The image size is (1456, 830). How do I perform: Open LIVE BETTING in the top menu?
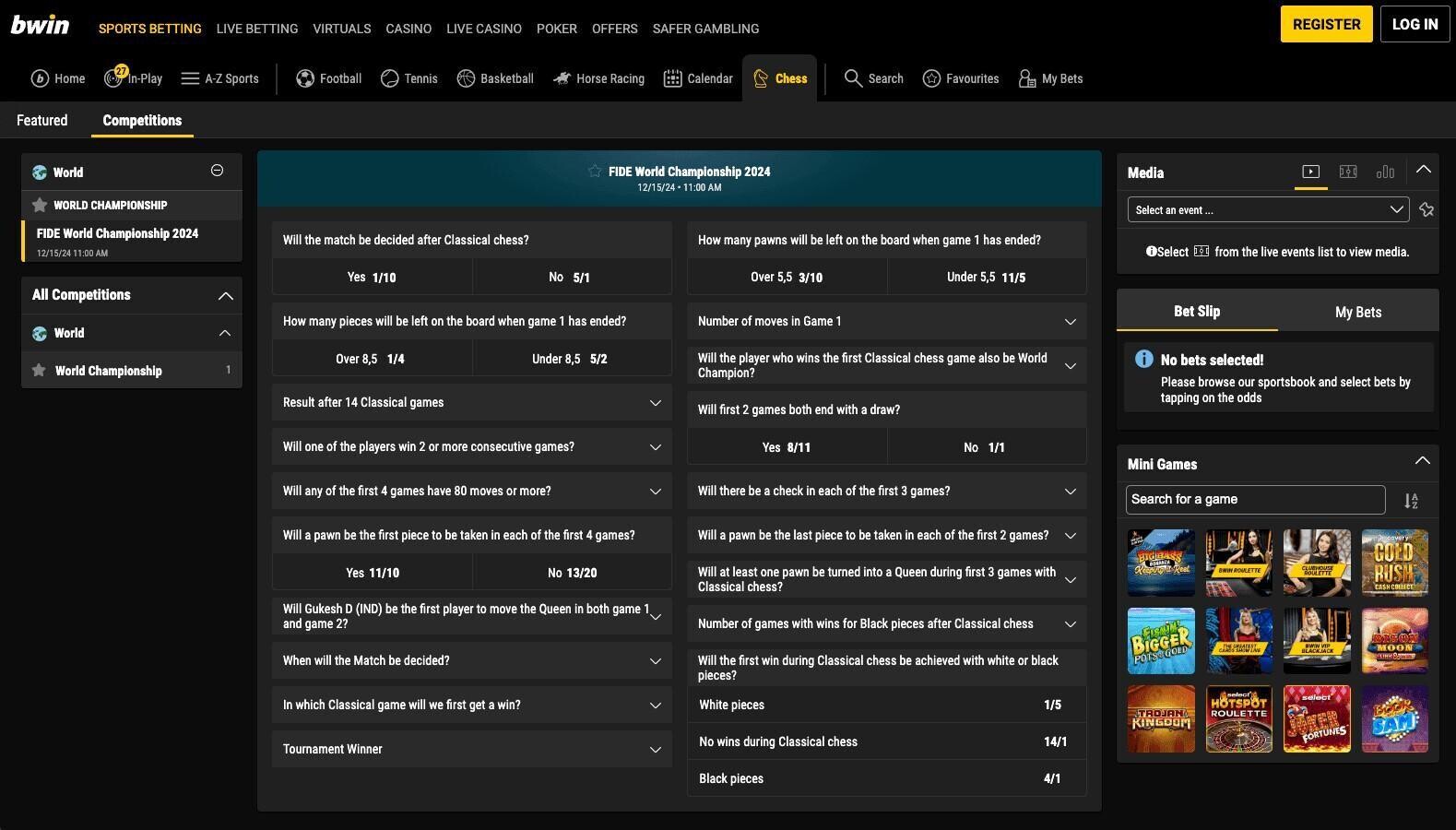tap(257, 29)
